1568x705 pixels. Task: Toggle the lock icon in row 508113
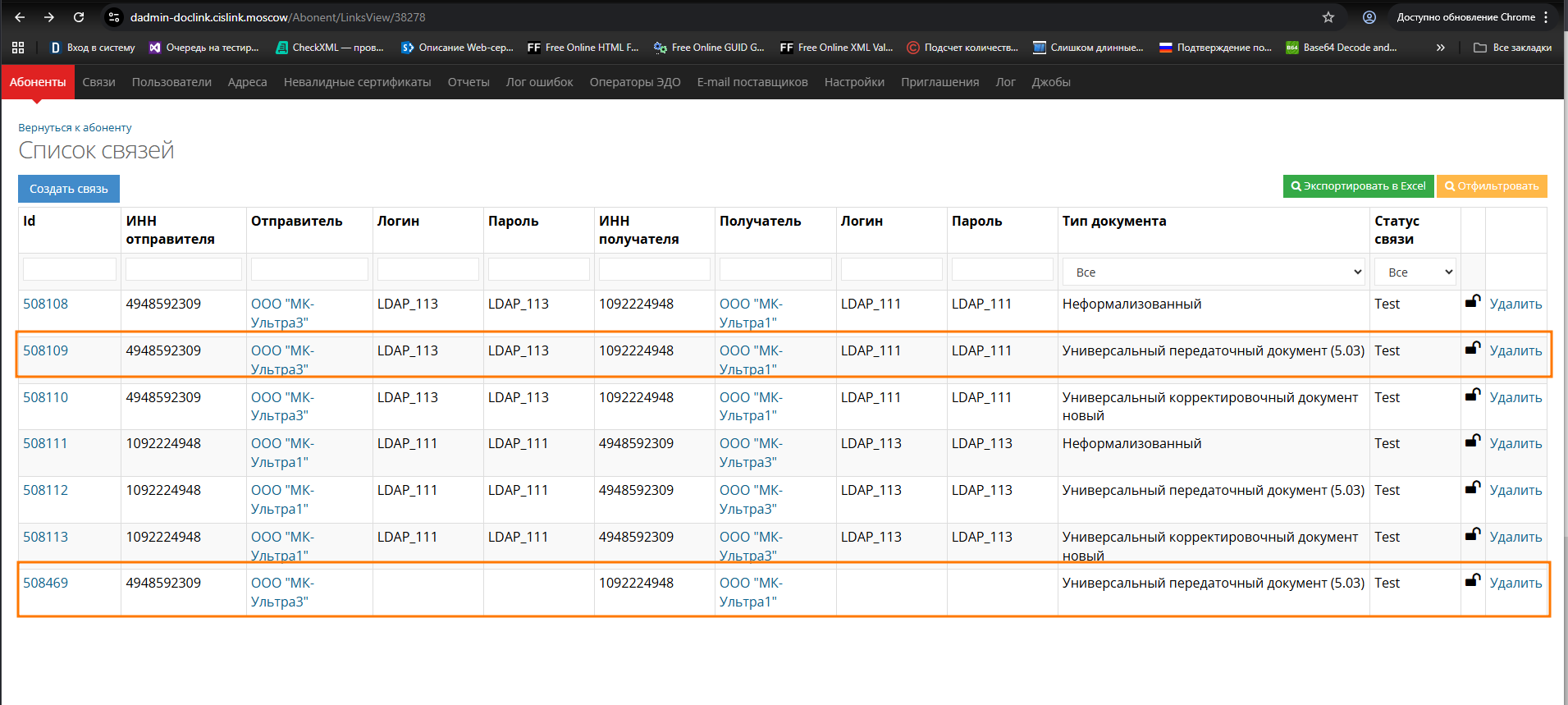tap(1473, 534)
